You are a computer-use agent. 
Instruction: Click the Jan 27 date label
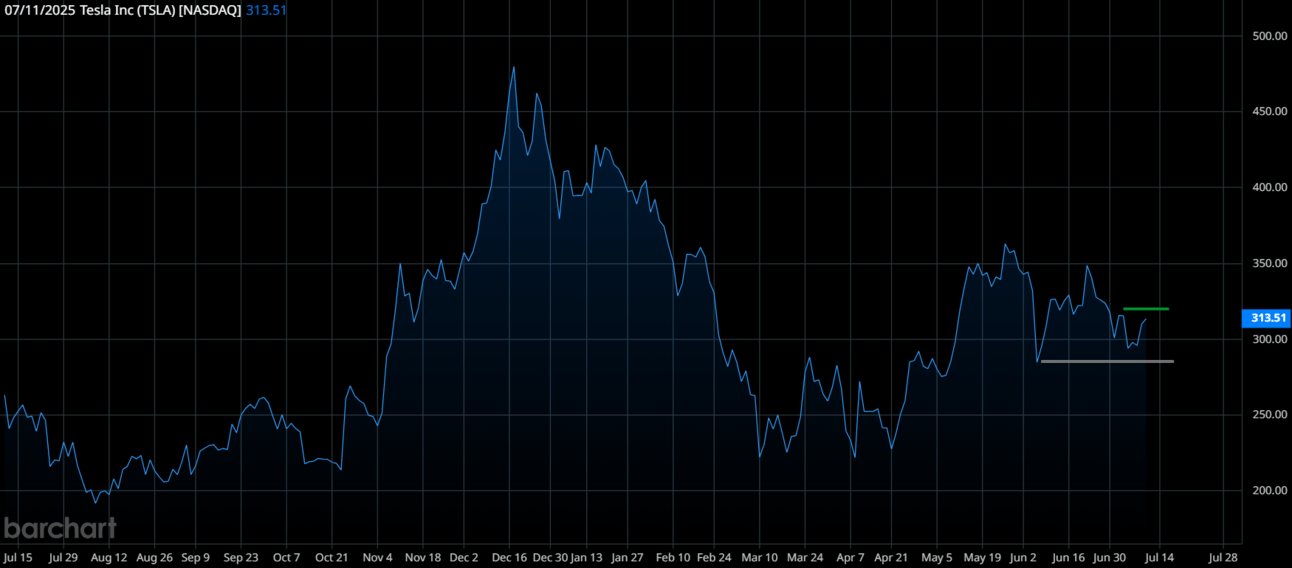[626, 557]
